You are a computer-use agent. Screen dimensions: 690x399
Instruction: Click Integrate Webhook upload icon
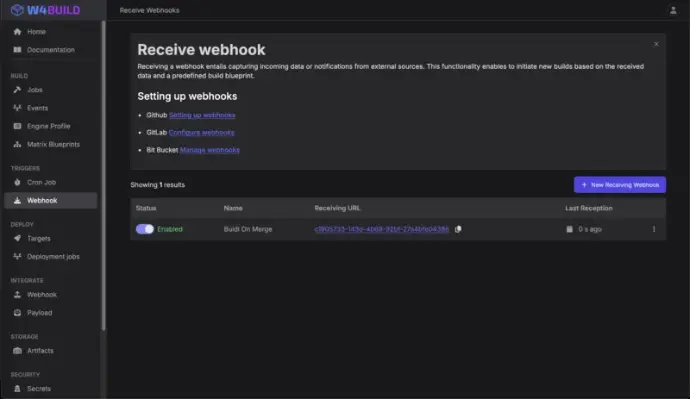[17, 295]
